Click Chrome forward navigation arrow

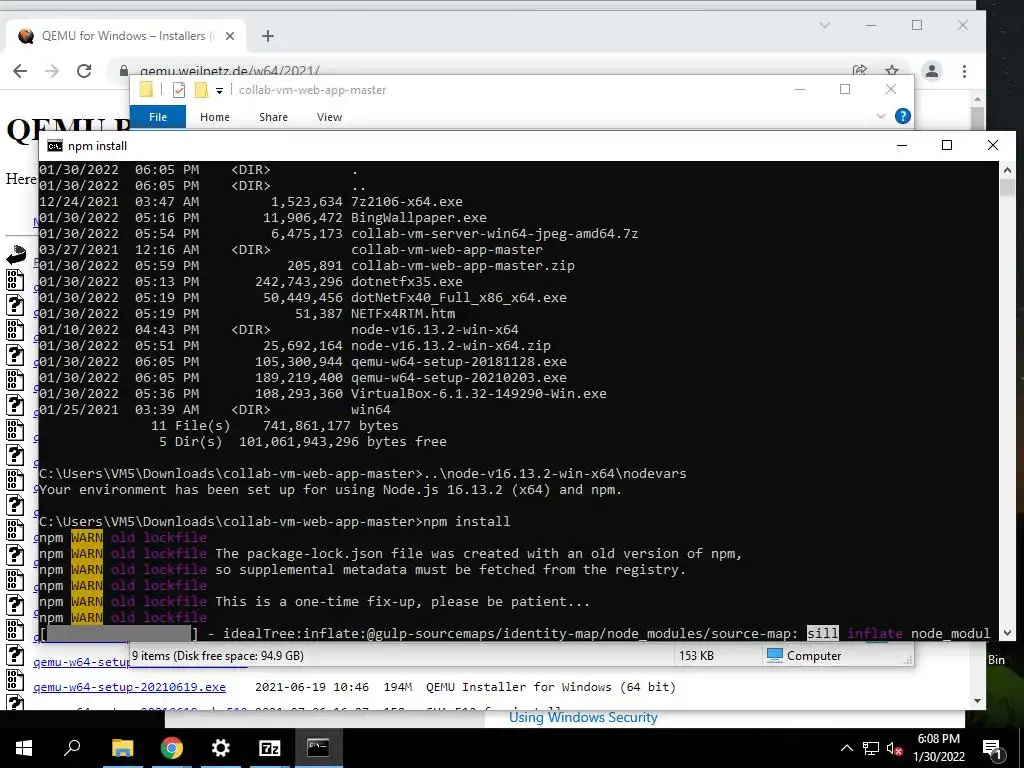52,71
